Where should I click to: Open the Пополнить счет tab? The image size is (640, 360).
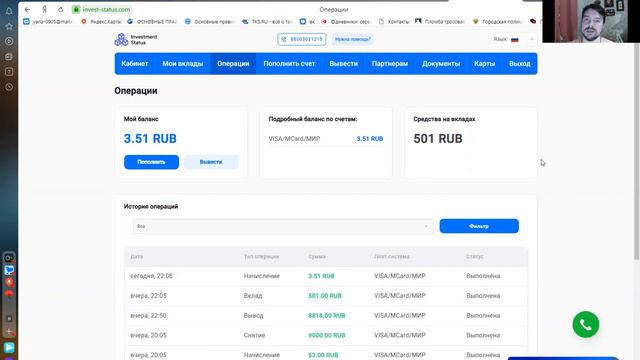(x=289, y=64)
